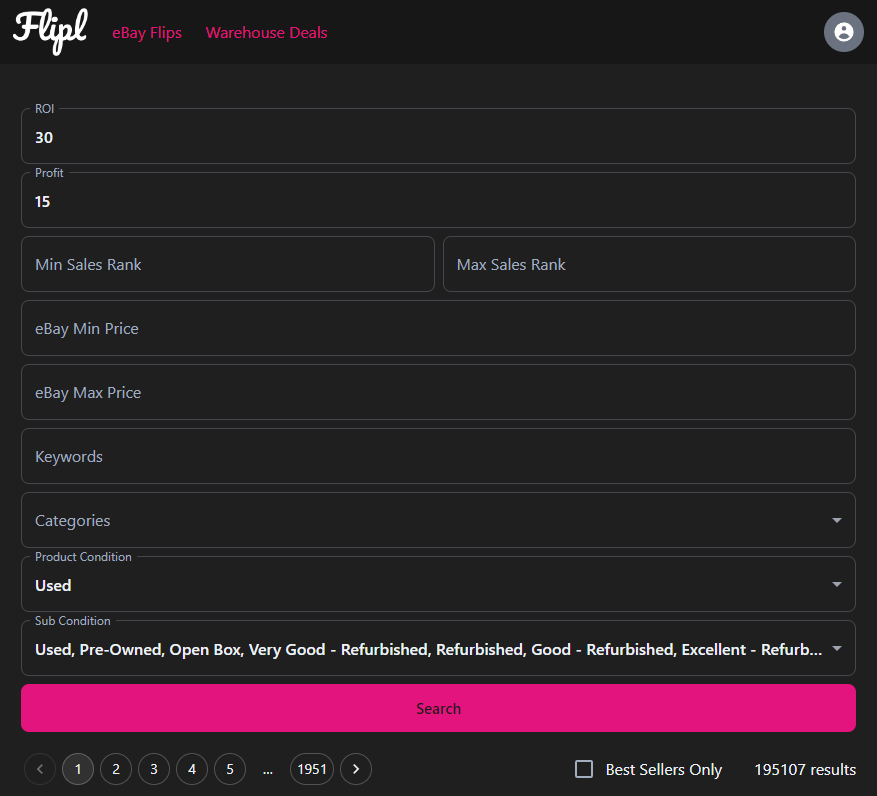Go to results page 2
This screenshot has height=796, width=877.
coord(116,769)
